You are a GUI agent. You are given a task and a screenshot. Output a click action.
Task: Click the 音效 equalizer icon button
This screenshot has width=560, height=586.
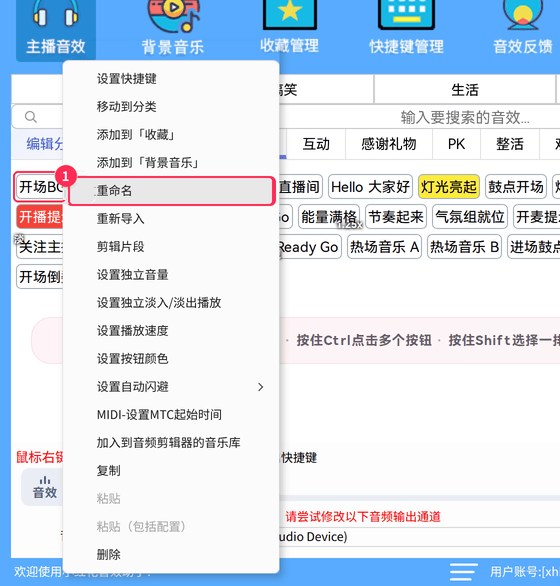[x=44, y=487]
